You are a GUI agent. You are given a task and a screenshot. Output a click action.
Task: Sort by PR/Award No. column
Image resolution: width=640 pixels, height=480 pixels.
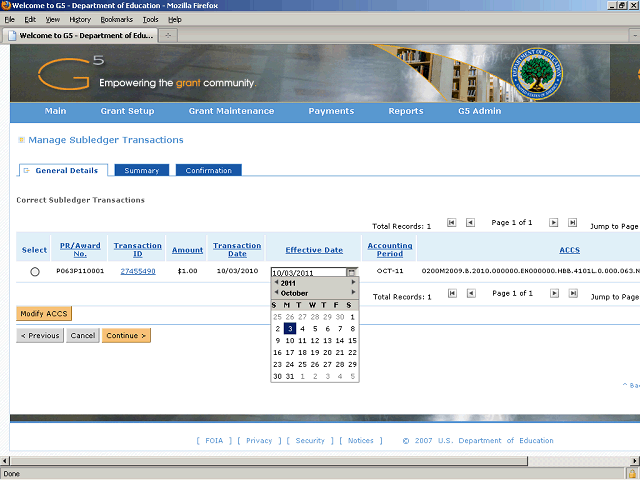[x=80, y=250]
